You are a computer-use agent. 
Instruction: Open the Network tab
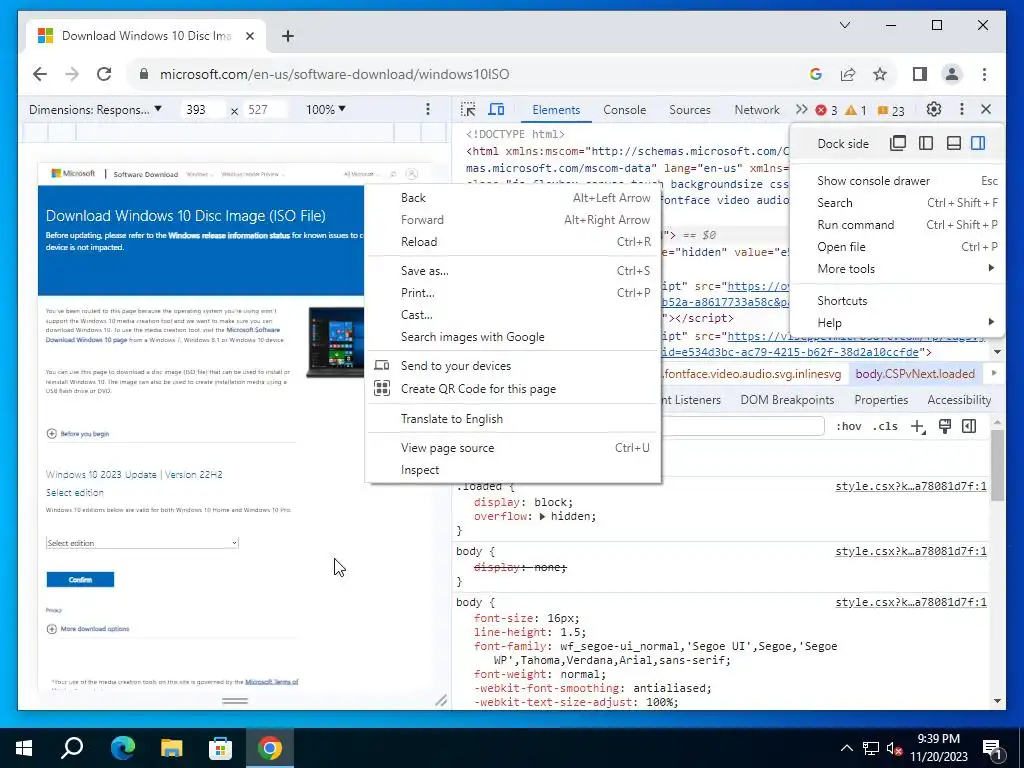coord(757,110)
